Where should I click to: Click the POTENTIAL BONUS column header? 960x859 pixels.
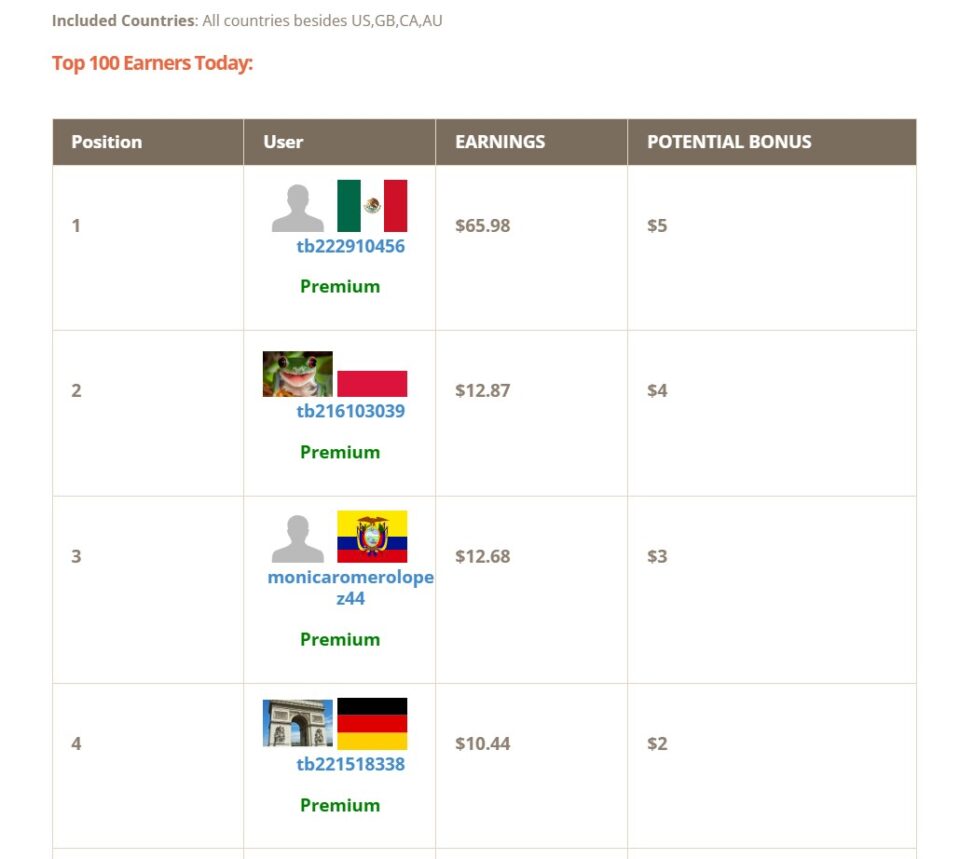729,142
